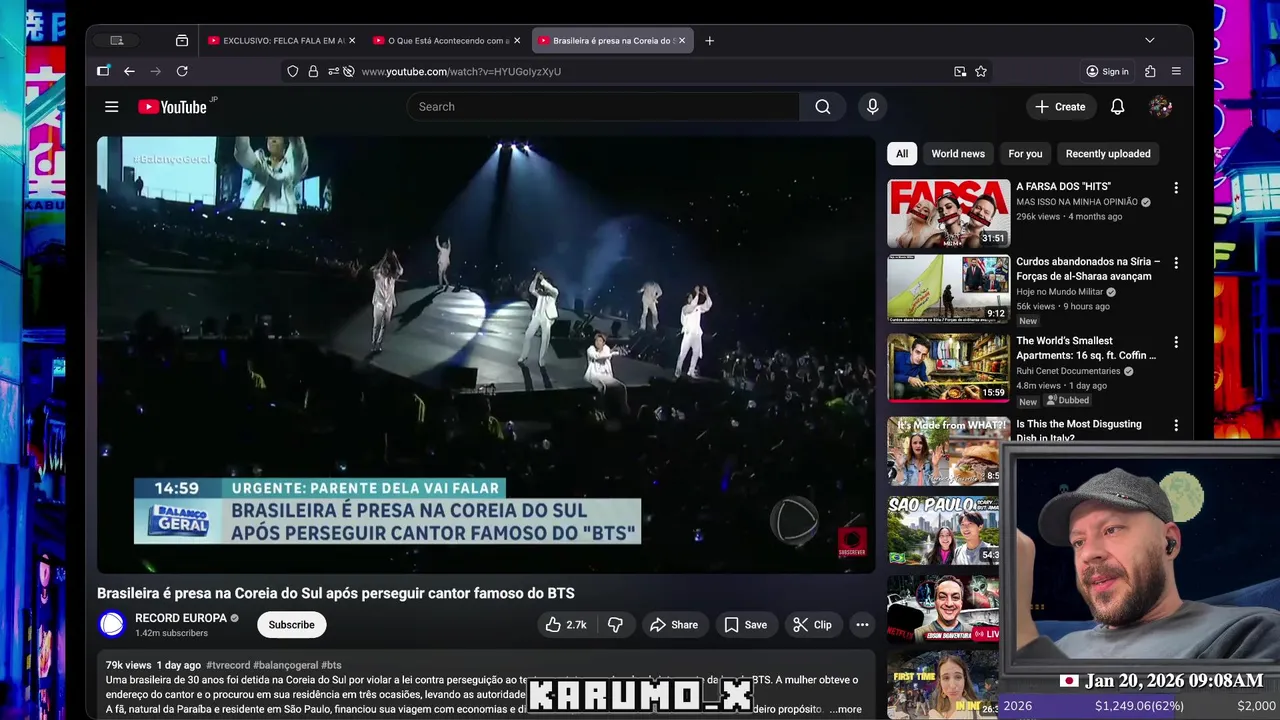Viewport: 1280px width, 720px height.
Task: View site security via the padlock icon
Action: [313, 71]
